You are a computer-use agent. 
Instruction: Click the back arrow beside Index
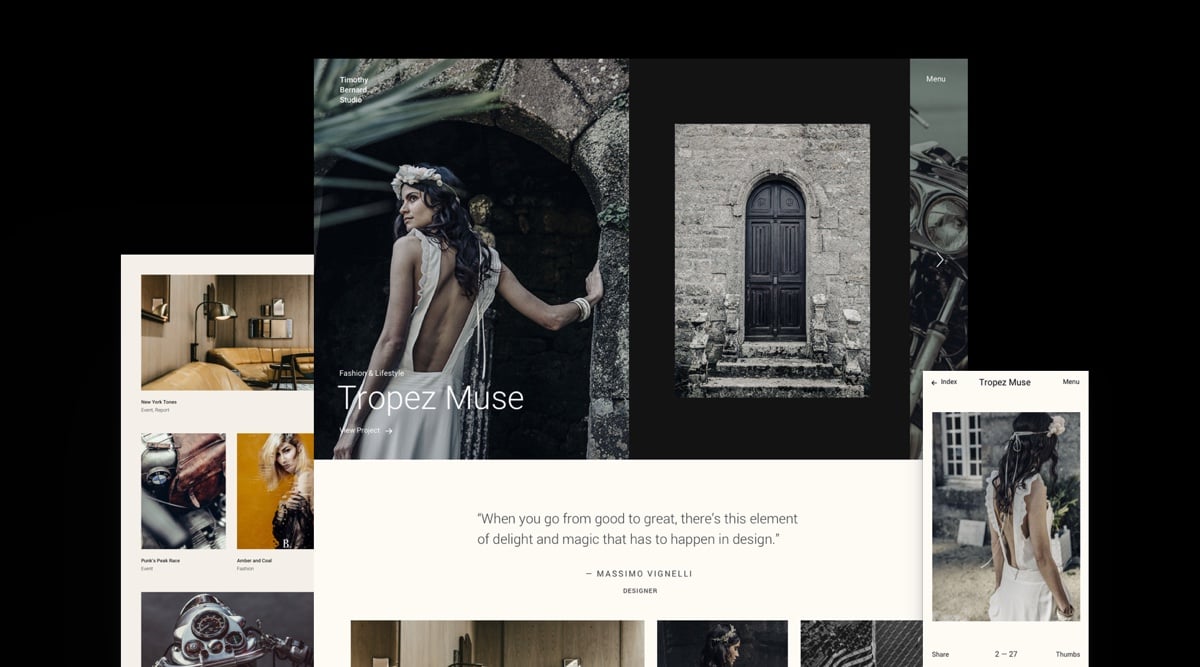click(x=934, y=383)
